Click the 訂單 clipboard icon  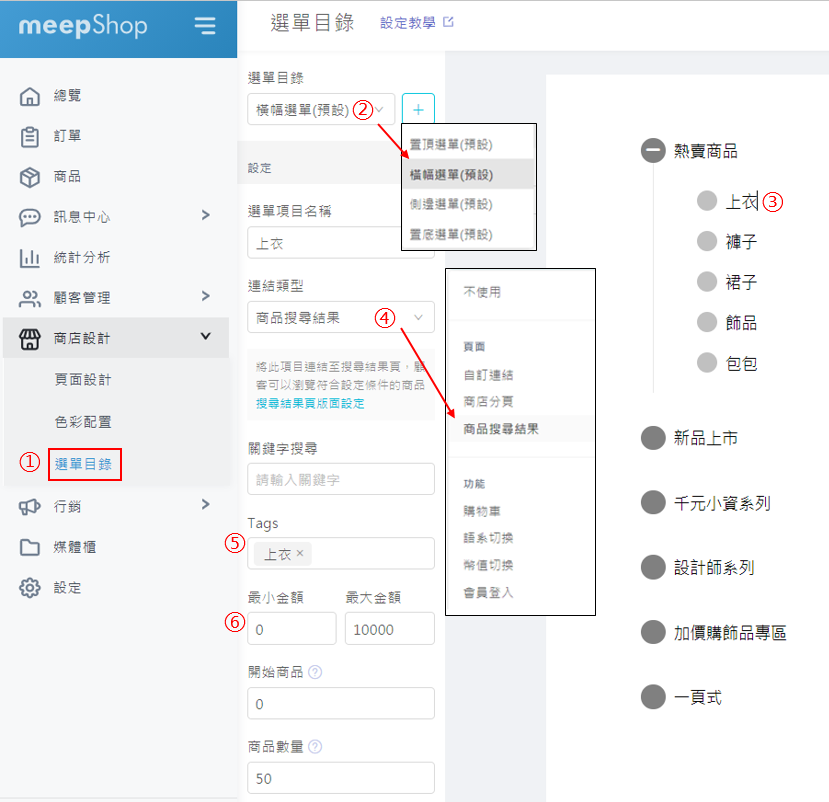coord(30,136)
